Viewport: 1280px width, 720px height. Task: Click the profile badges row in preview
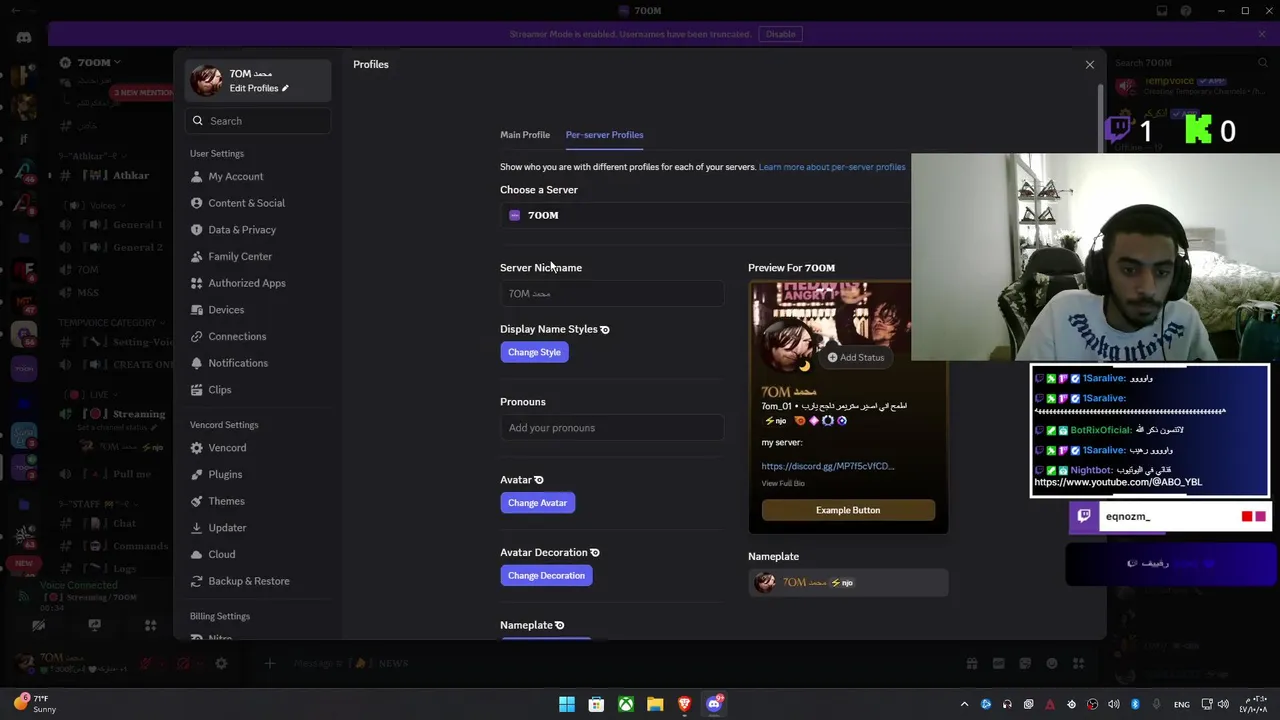pyautogui.click(x=805, y=421)
